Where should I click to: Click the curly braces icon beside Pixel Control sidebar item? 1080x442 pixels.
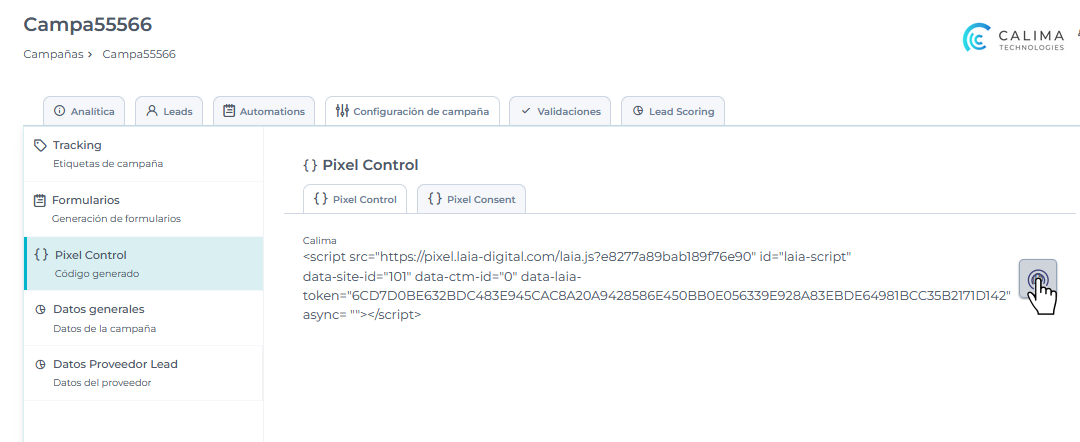[41, 255]
